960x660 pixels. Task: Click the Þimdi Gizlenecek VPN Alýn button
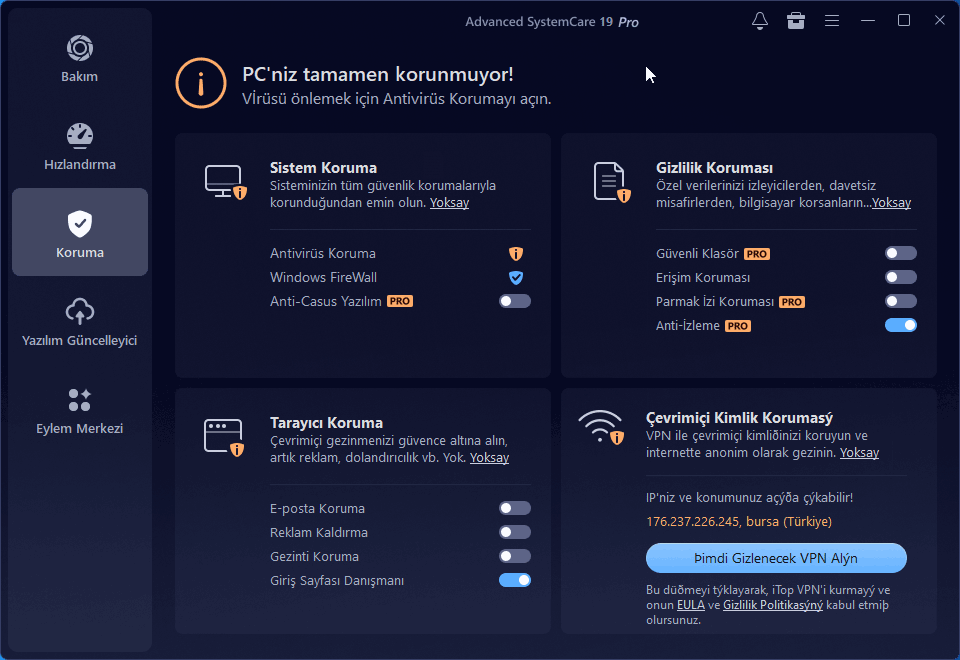click(x=776, y=558)
